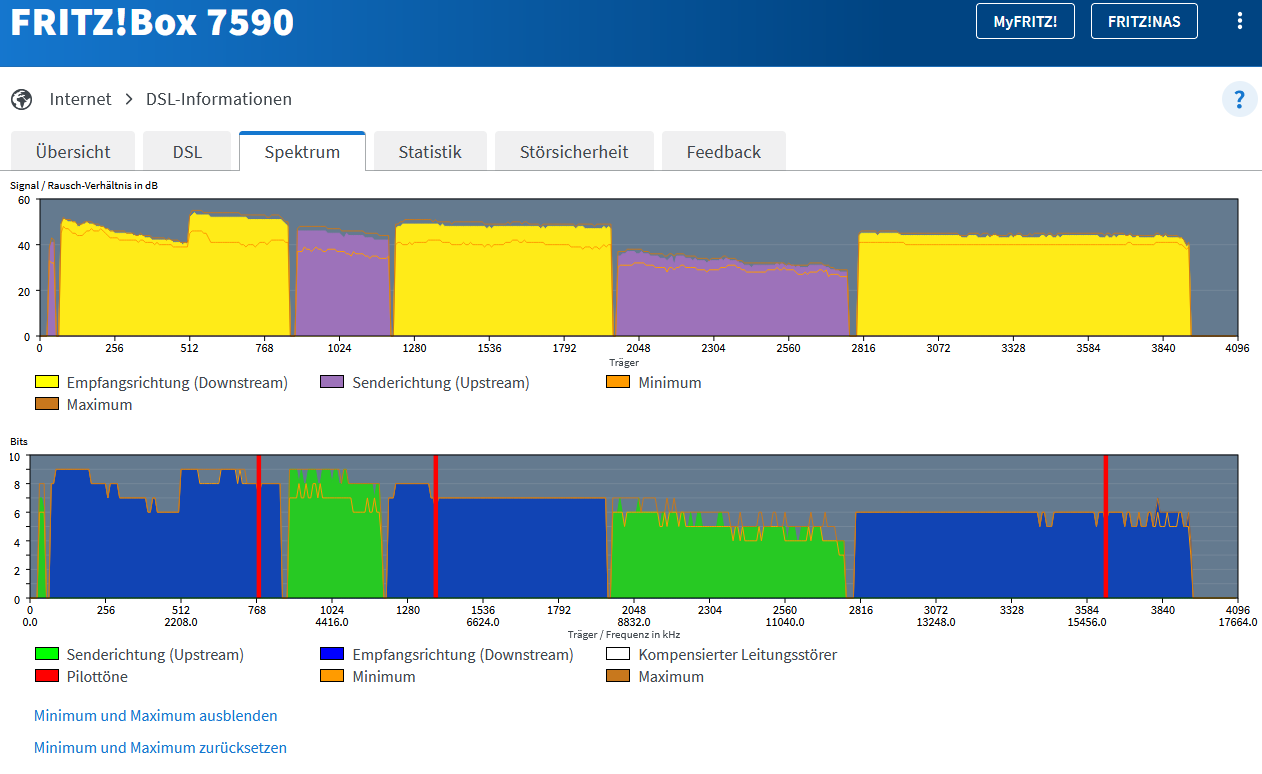The image size is (1262, 774).
Task: Switch to the DSL tab
Action: [187, 152]
